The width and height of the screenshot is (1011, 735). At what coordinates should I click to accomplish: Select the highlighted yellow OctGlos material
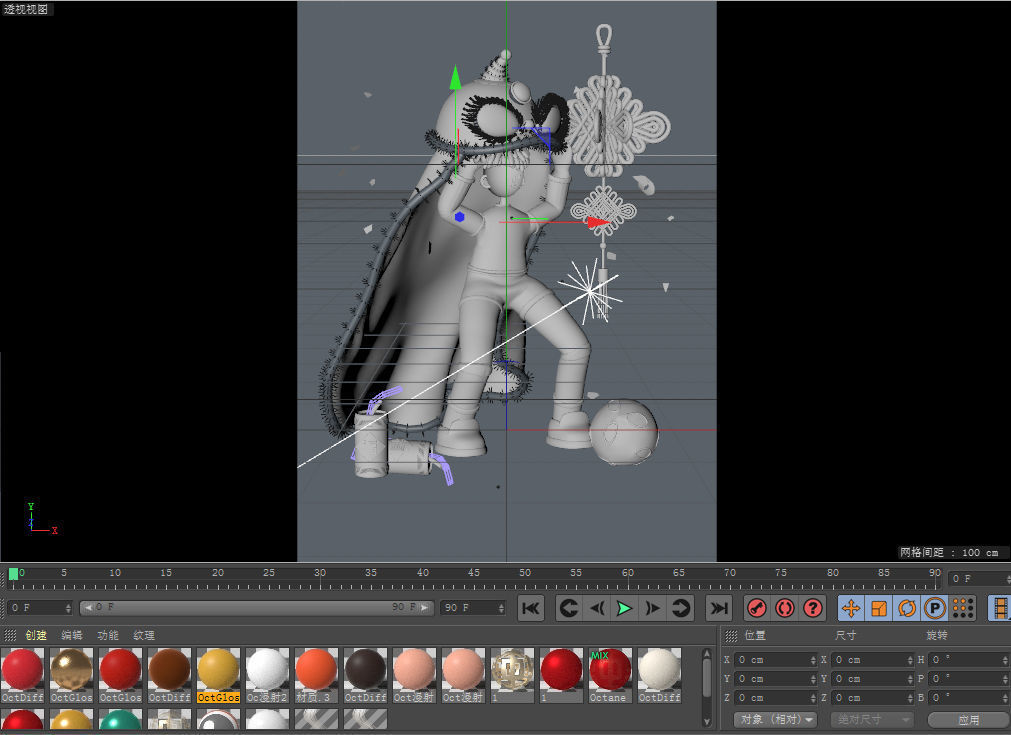[x=218, y=675]
